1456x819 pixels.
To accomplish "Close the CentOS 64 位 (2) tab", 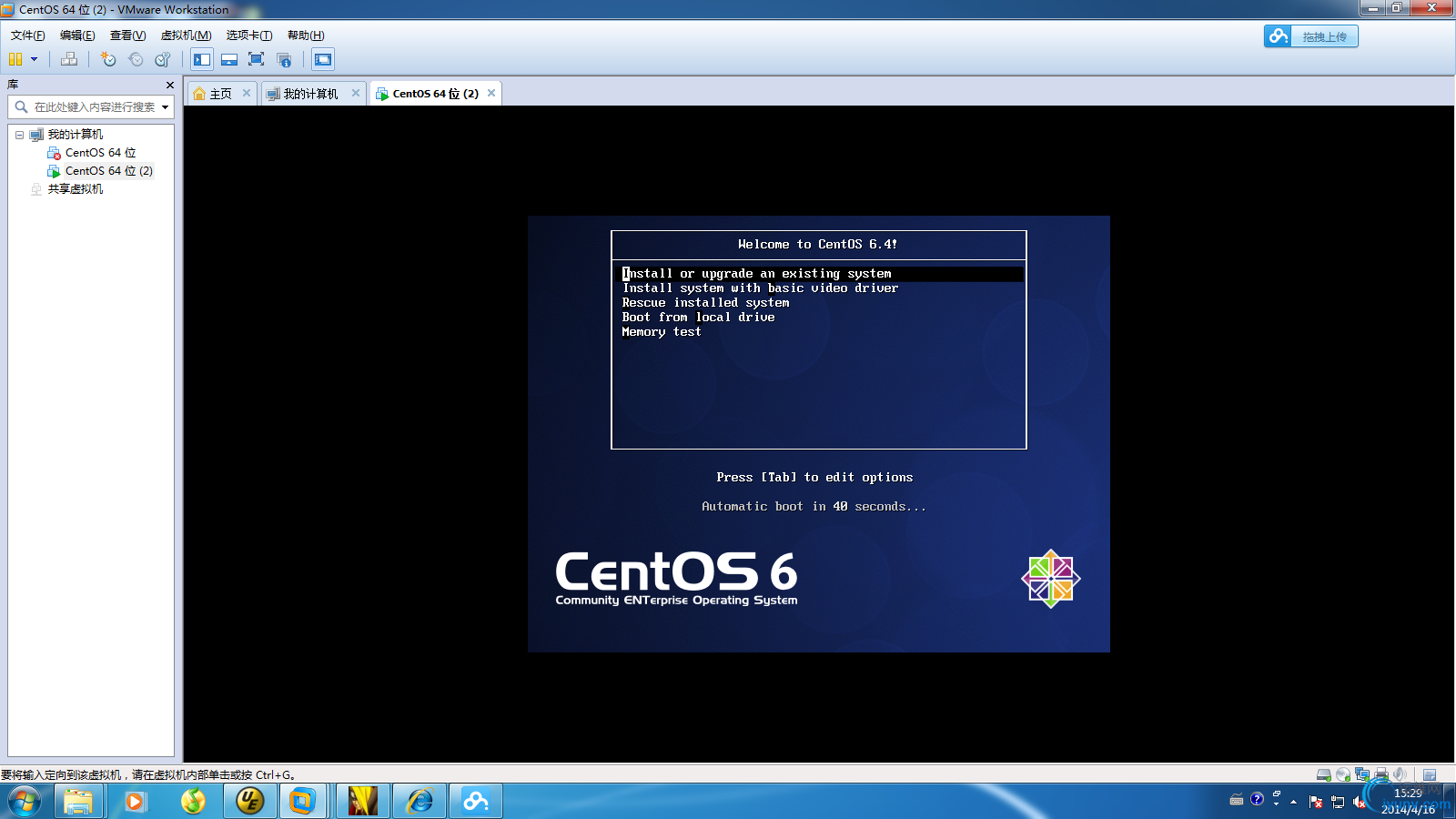I will tap(491, 93).
